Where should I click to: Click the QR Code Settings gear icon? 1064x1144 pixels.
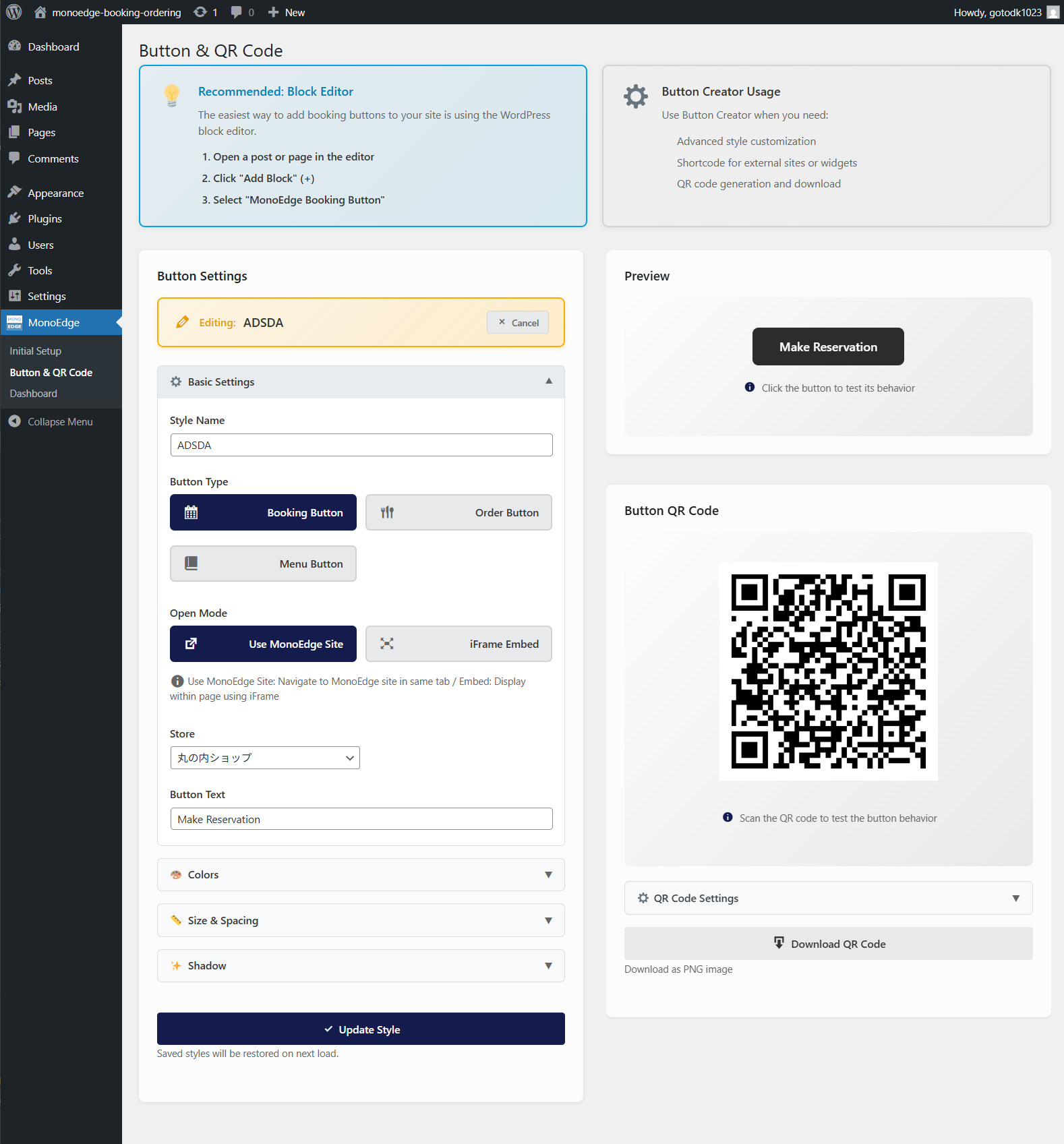[643, 898]
